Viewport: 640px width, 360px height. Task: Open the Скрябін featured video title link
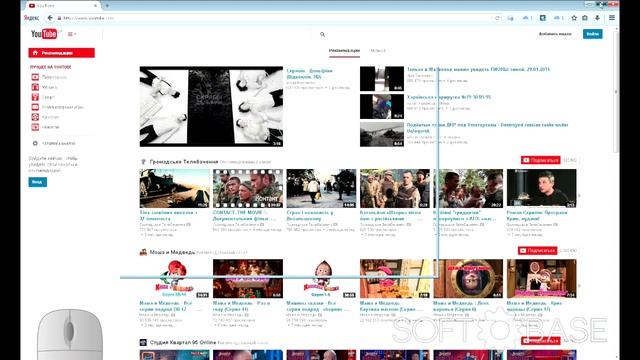pyautogui.click(x=309, y=73)
